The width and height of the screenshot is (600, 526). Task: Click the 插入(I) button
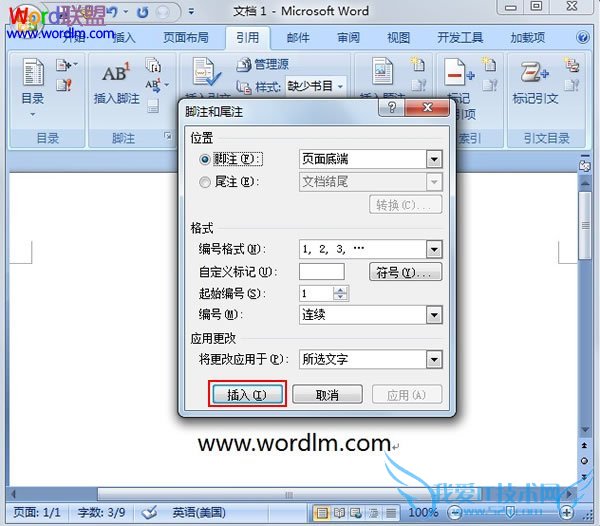tap(247, 394)
